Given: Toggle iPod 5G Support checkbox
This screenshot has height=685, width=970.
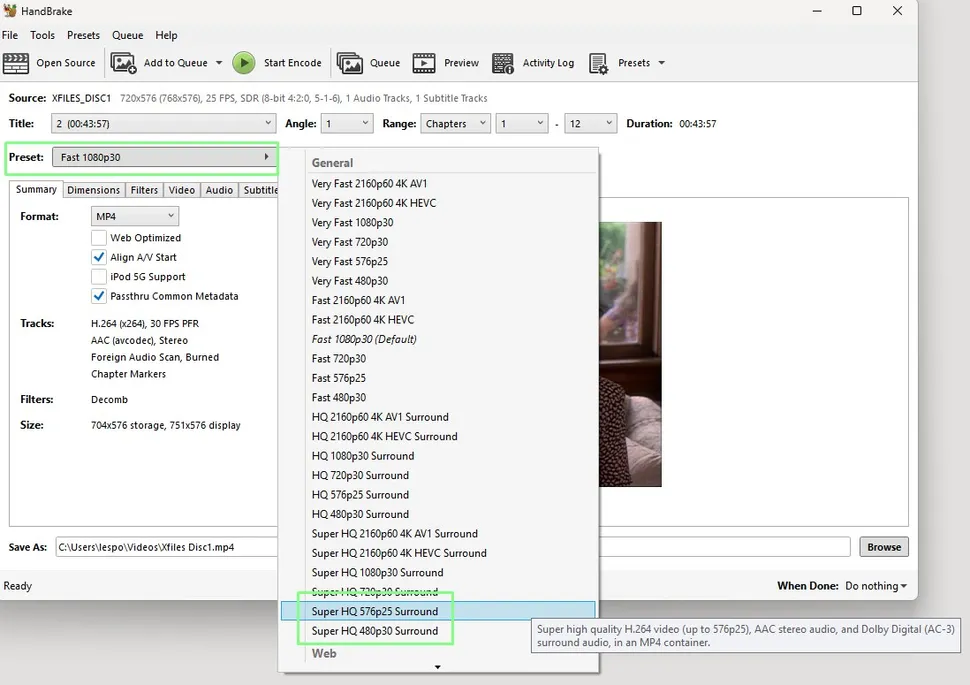Looking at the screenshot, I should (99, 277).
